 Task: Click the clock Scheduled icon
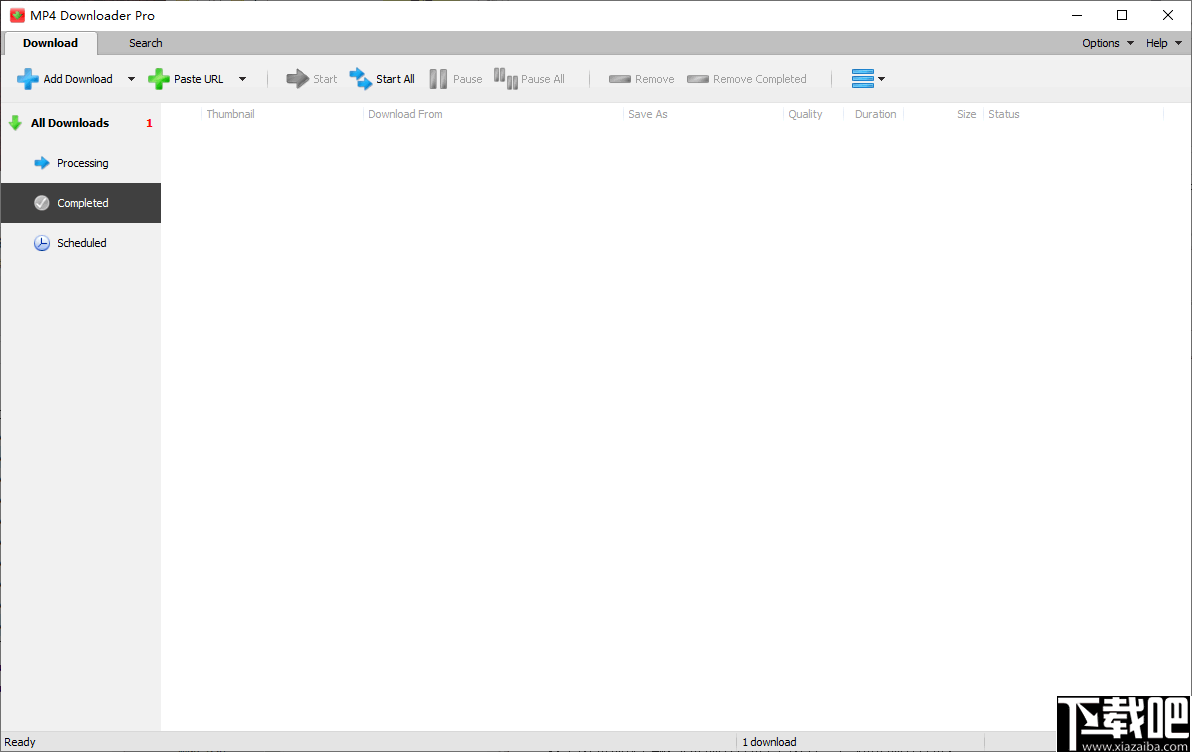42,243
